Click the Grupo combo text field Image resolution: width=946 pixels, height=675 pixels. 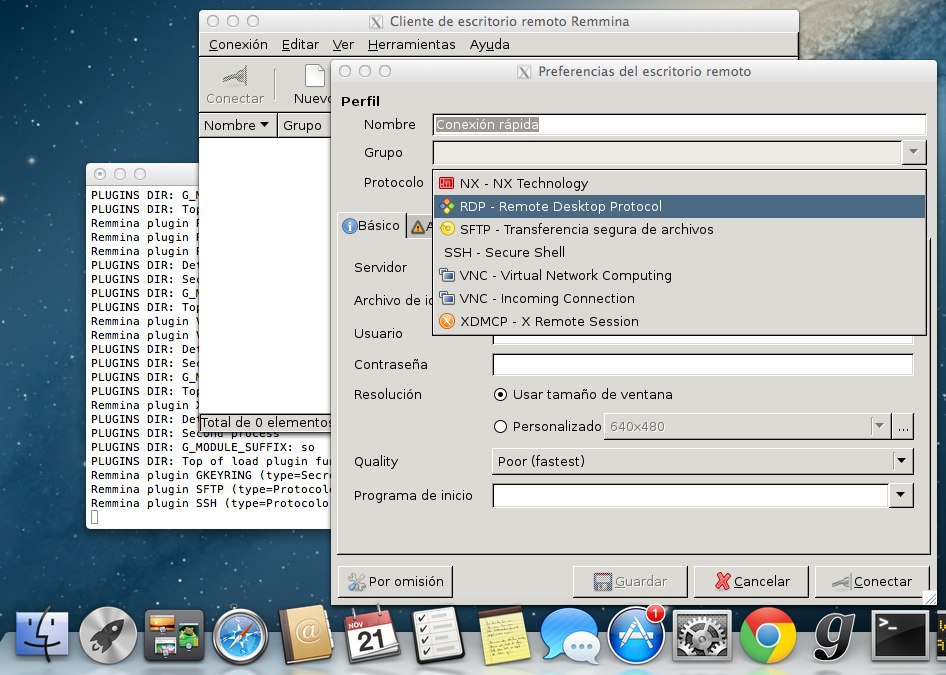667,152
